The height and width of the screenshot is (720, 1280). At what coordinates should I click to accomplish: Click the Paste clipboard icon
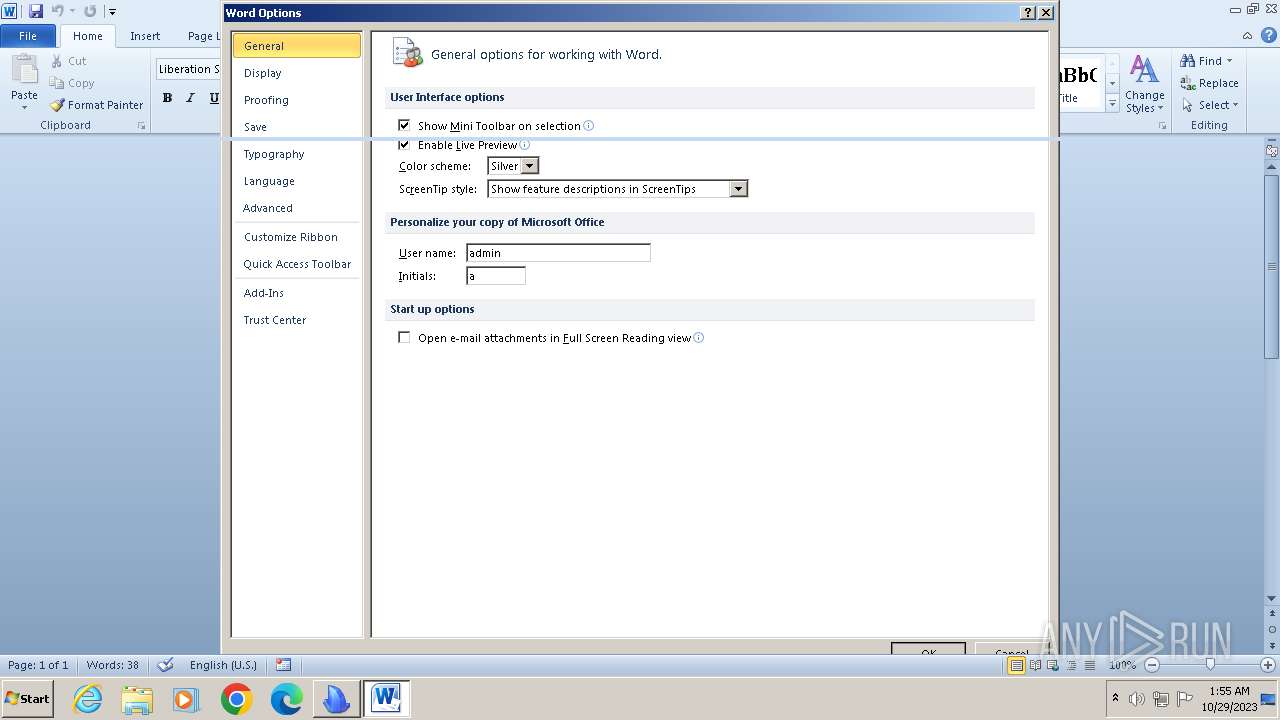click(24, 71)
